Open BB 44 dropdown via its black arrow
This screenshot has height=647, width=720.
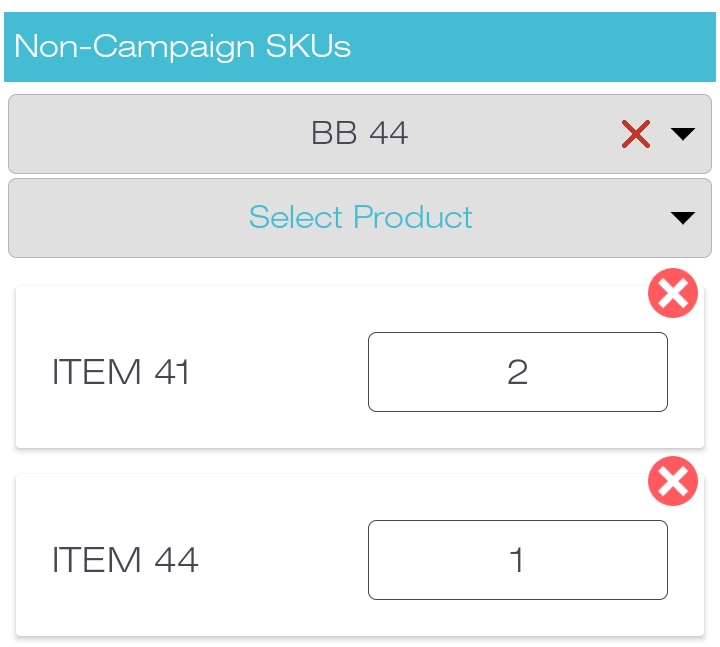(x=683, y=134)
